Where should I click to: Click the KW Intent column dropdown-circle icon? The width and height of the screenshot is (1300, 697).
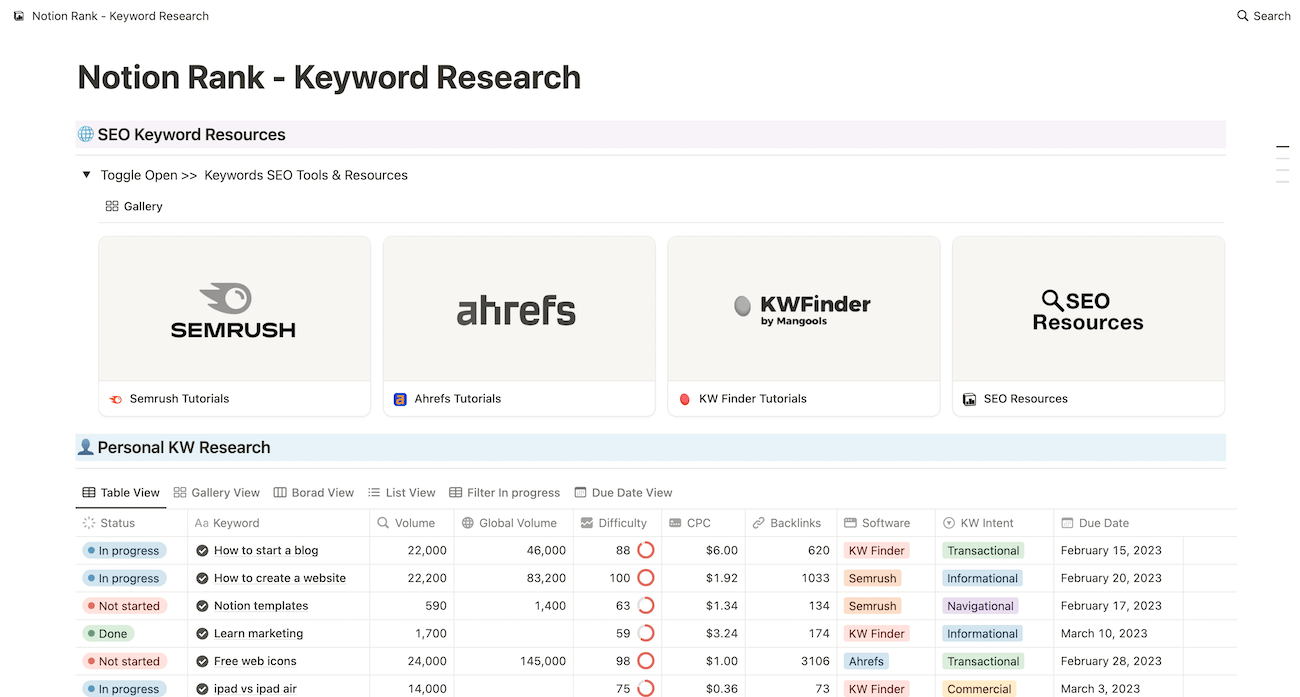click(949, 523)
